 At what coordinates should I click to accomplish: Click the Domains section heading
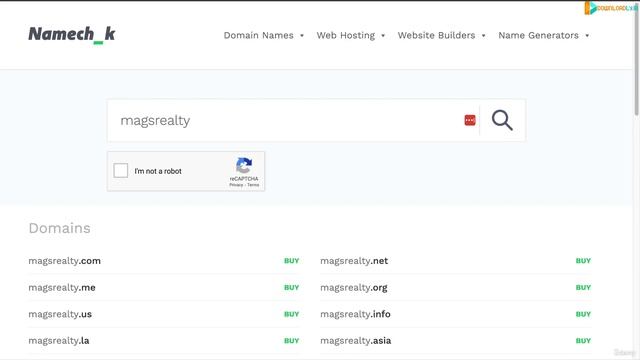[60, 228]
